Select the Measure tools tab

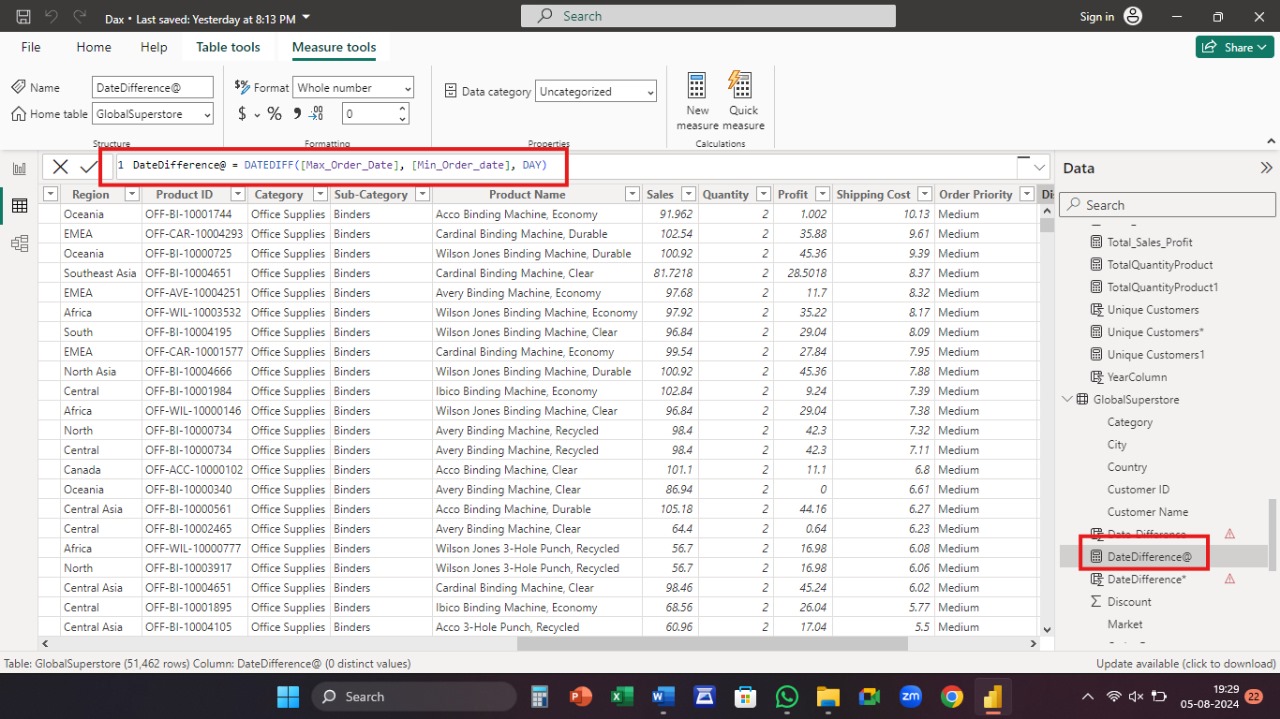pos(334,47)
